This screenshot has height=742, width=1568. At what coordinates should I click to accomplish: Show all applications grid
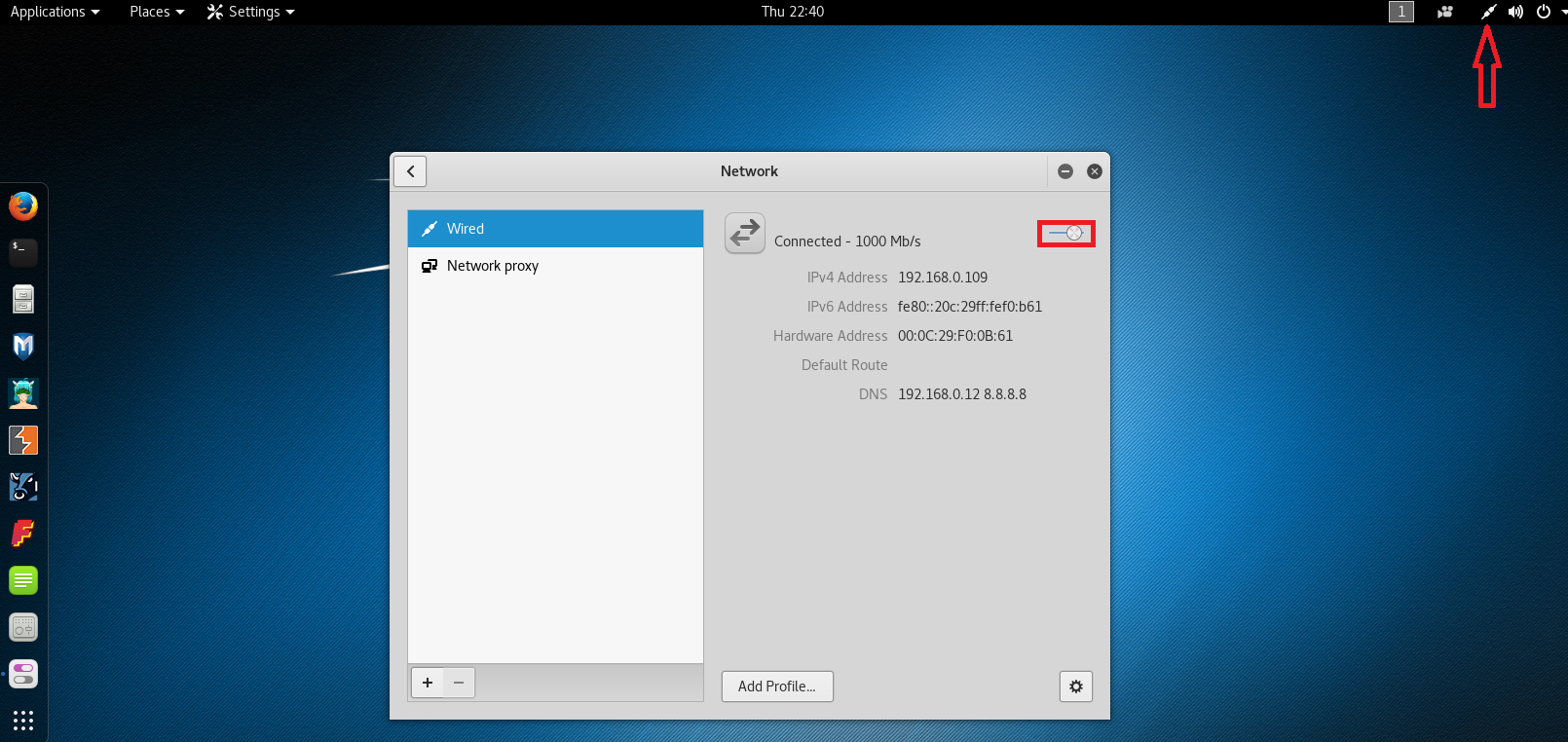pyautogui.click(x=23, y=720)
